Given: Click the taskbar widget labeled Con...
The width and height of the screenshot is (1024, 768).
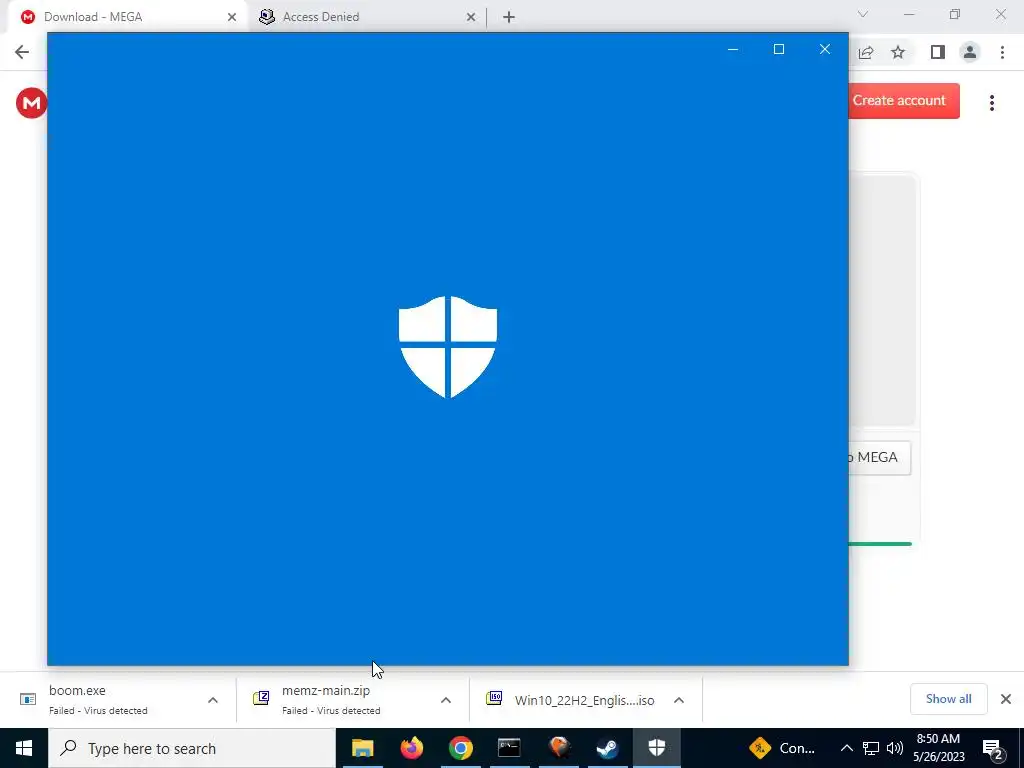Looking at the screenshot, I should [783, 748].
